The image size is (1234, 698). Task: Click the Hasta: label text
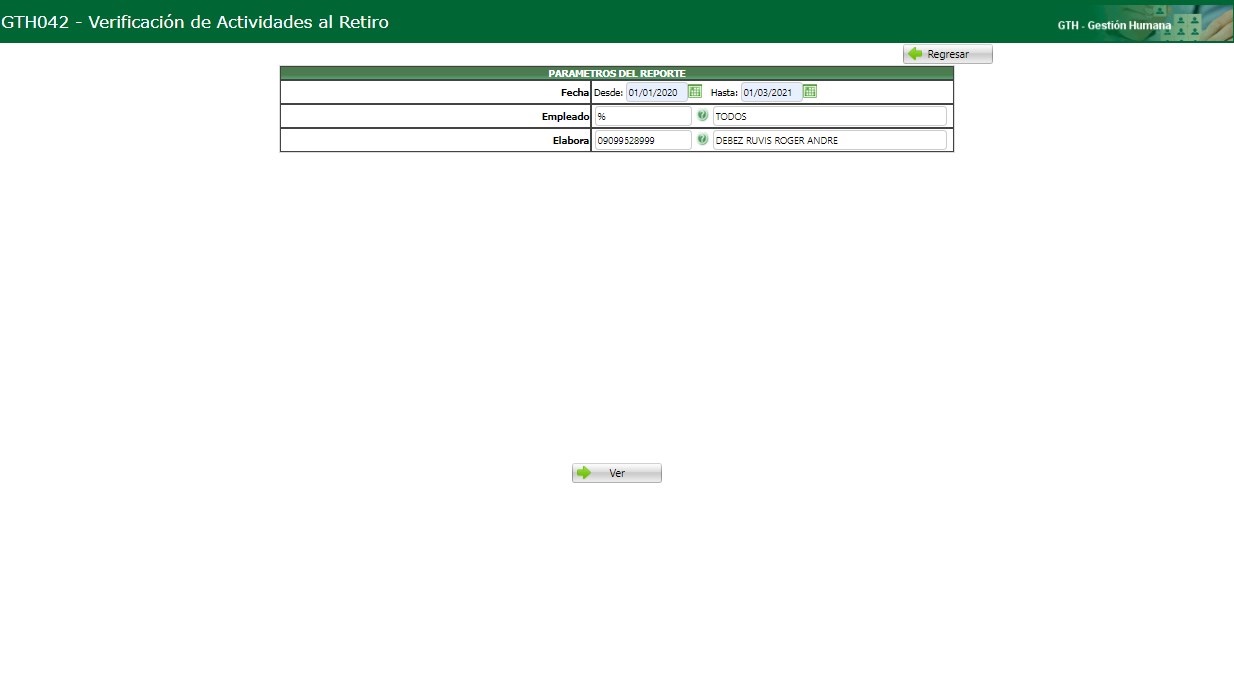pyautogui.click(x=724, y=92)
